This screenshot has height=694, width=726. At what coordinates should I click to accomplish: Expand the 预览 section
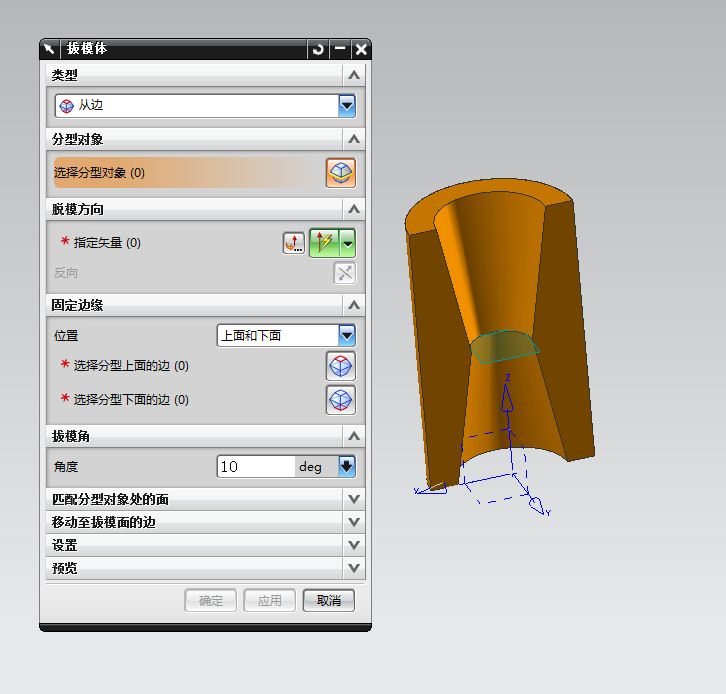point(354,568)
